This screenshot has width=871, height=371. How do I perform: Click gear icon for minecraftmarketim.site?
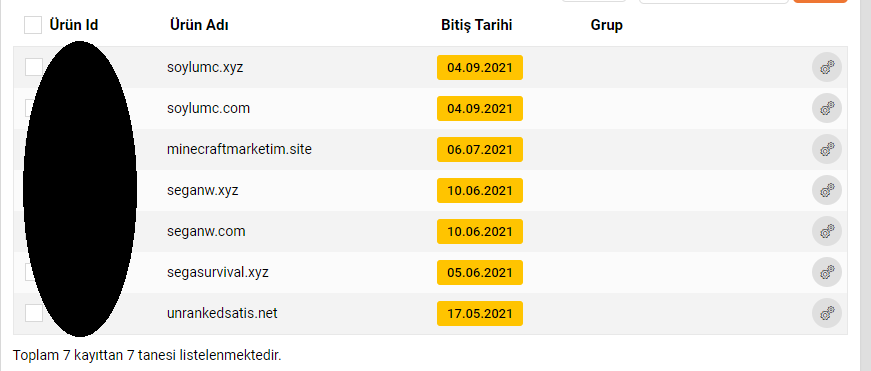[x=827, y=149]
